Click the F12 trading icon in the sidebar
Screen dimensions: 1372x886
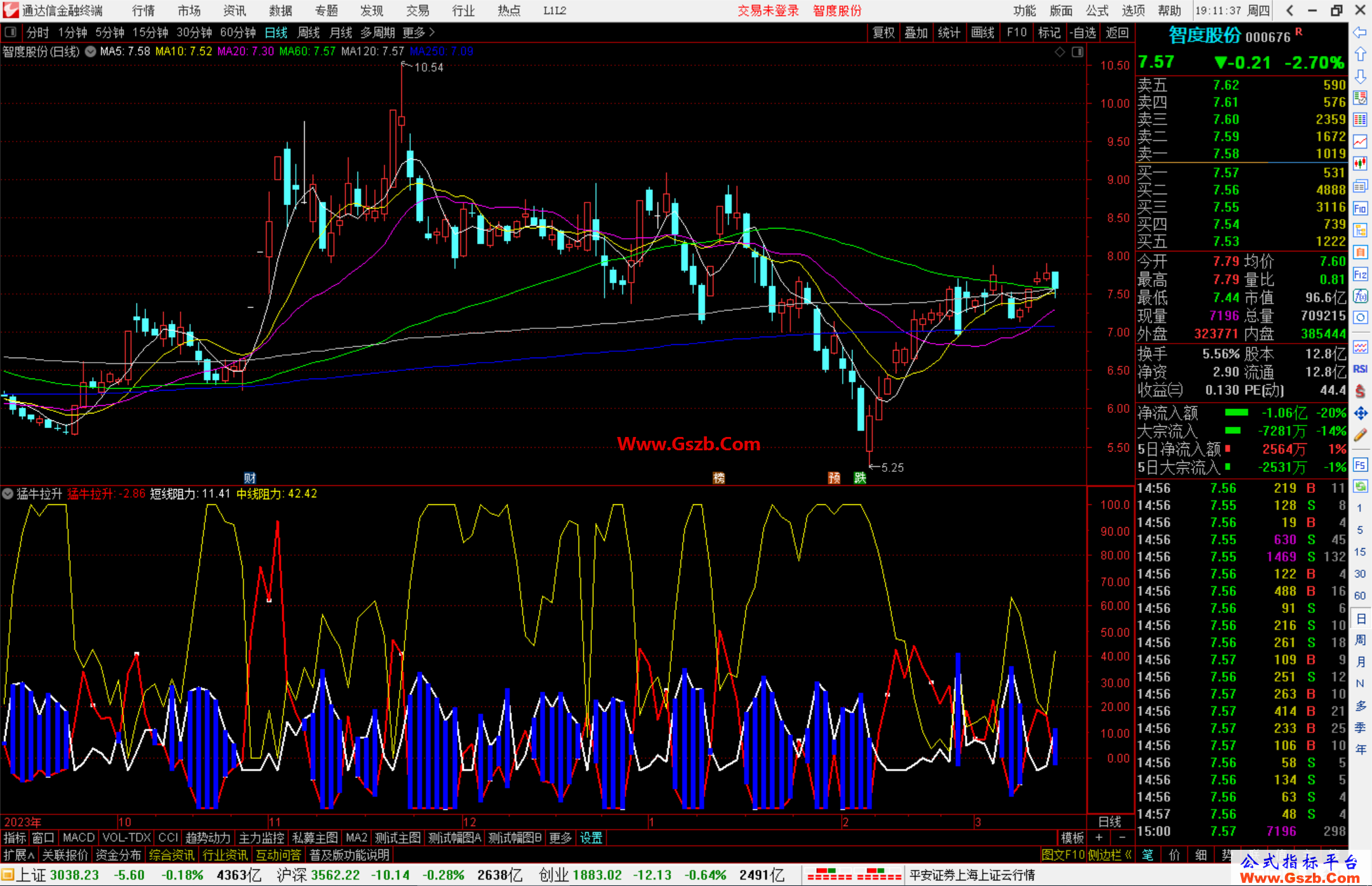point(1360,274)
